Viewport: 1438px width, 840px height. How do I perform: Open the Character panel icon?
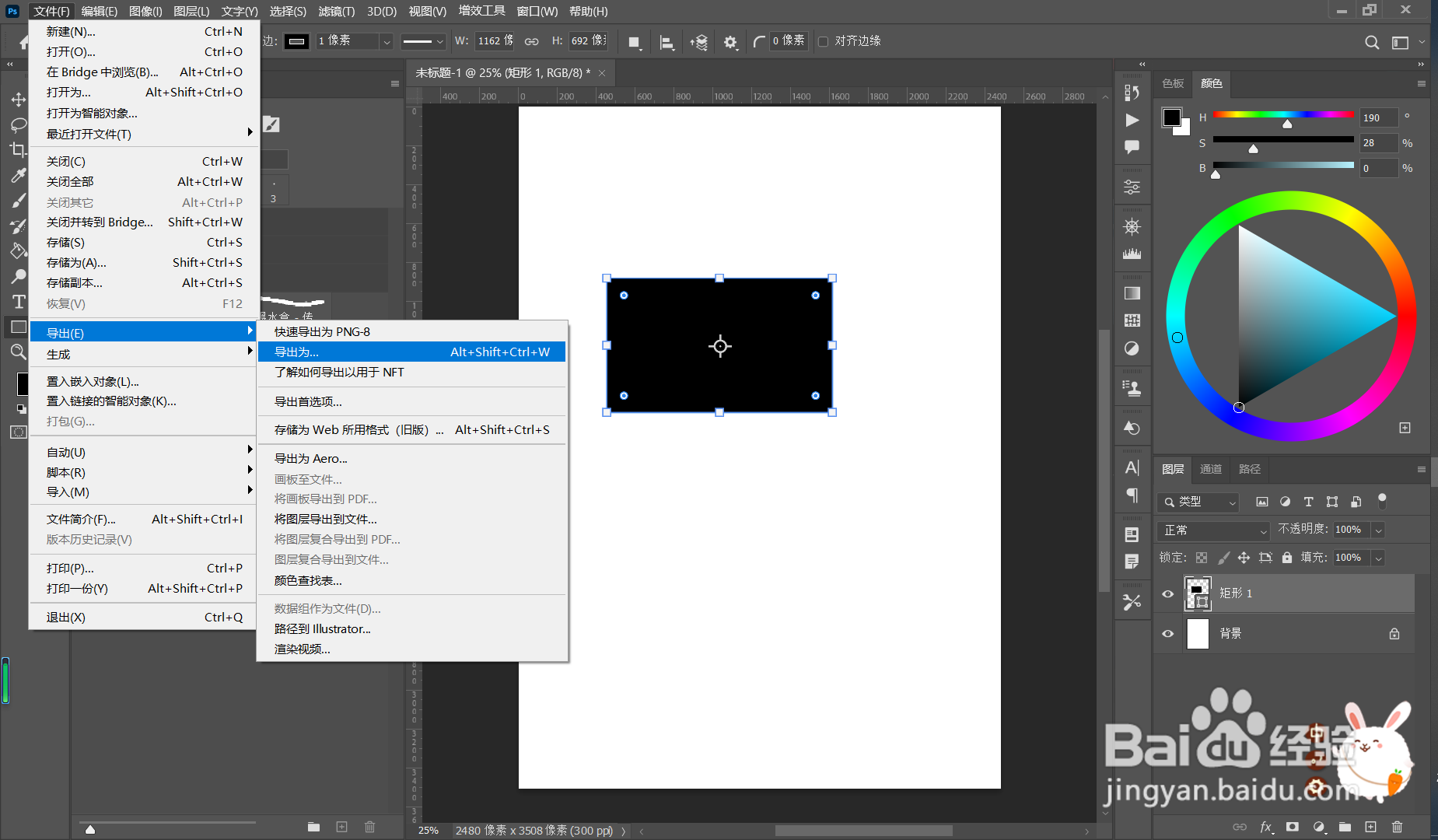(1132, 467)
